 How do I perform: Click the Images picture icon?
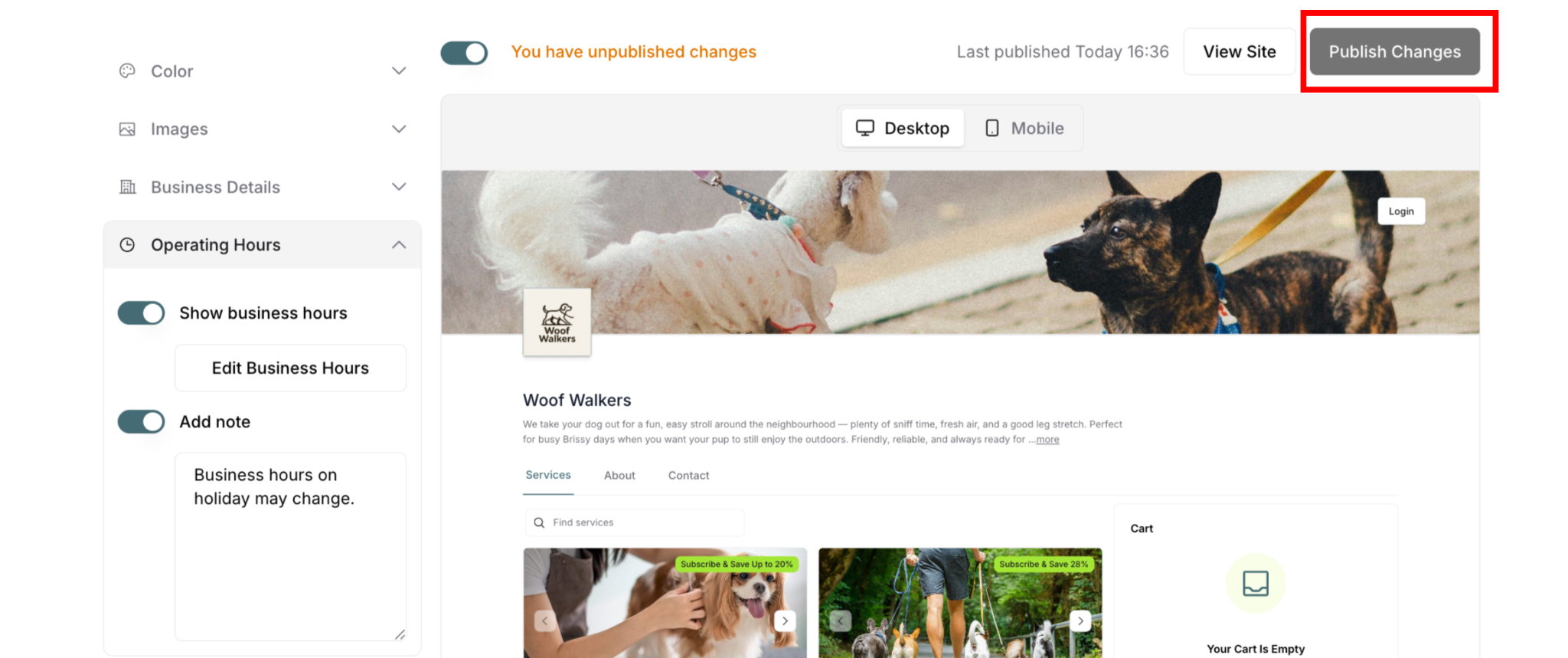(127, 129)
